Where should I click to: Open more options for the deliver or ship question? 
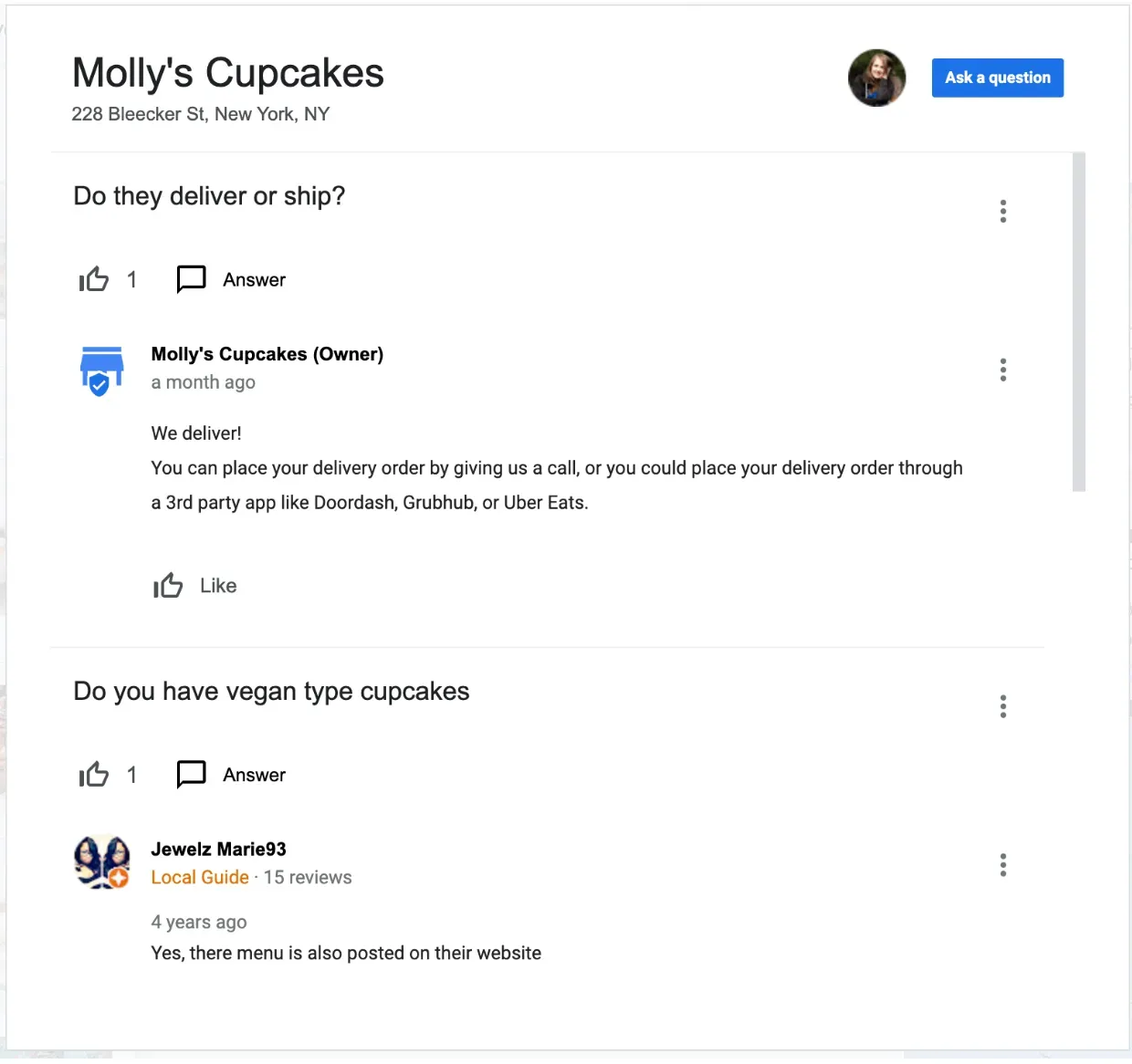coord(1003,212)
